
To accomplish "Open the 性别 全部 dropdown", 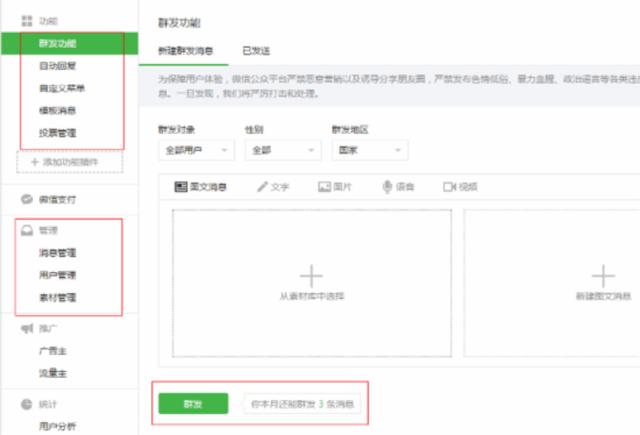I will tap(283, 150).
